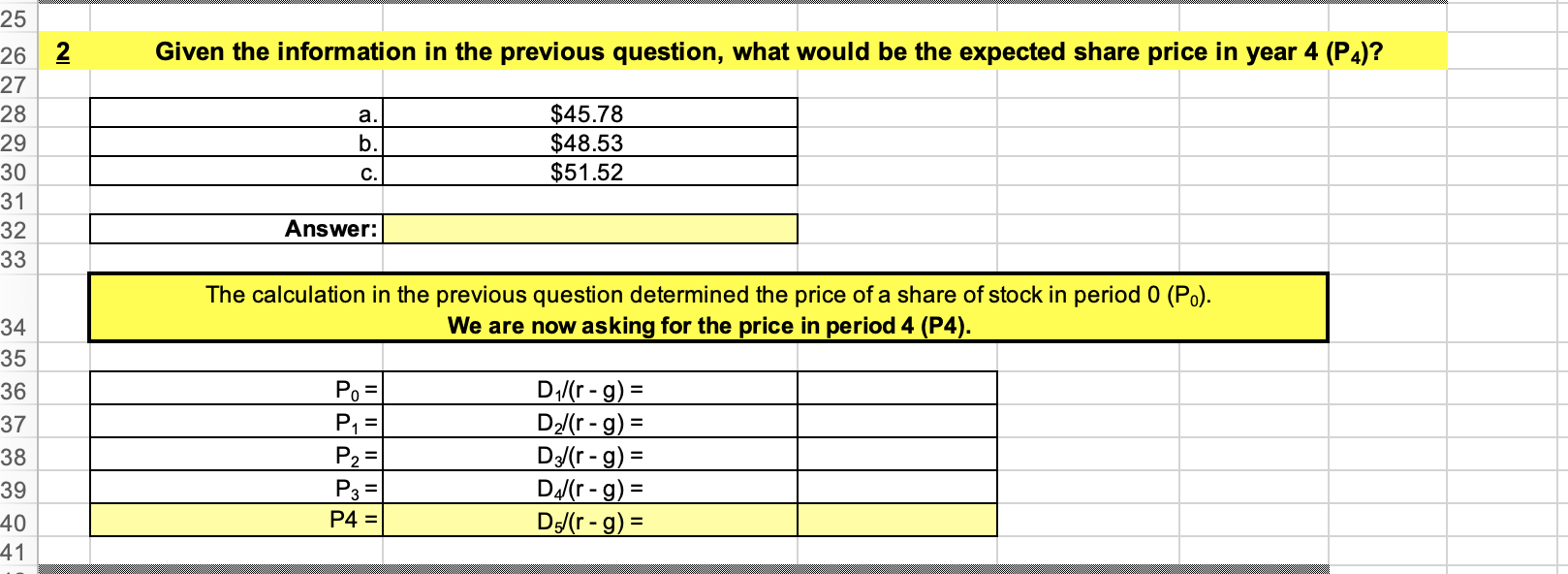Click the D1/(r - g) formula cell
Screen dimensions: 1568x574
click(591, 390)
